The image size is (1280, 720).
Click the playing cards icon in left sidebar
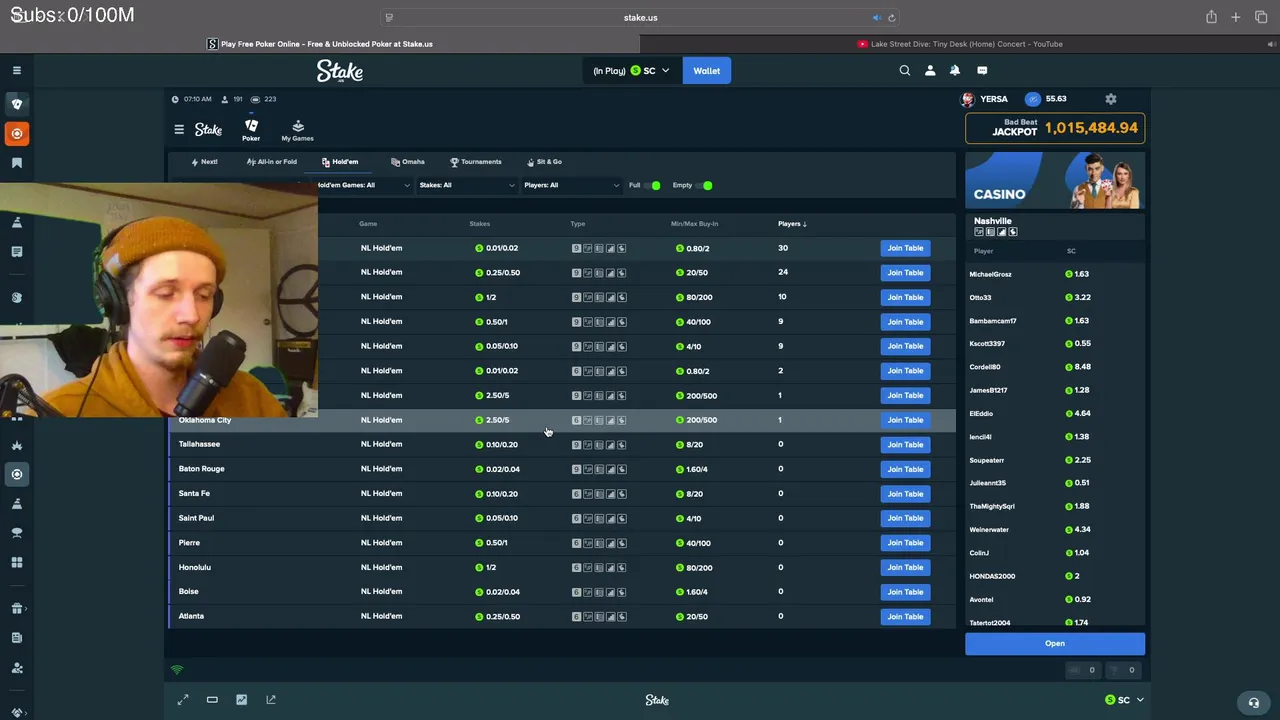[x=16, y=104]
